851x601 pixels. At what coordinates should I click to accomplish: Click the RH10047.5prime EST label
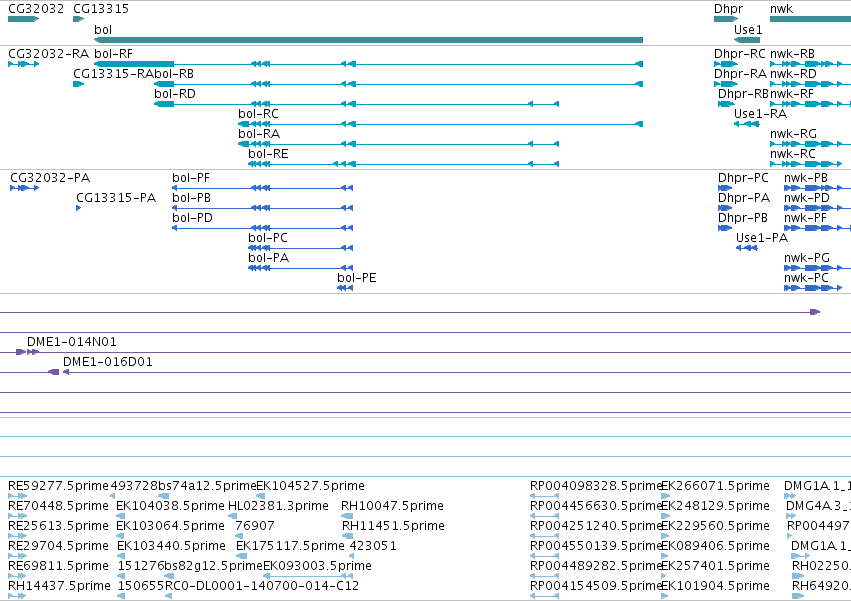(x=392, y=505)
